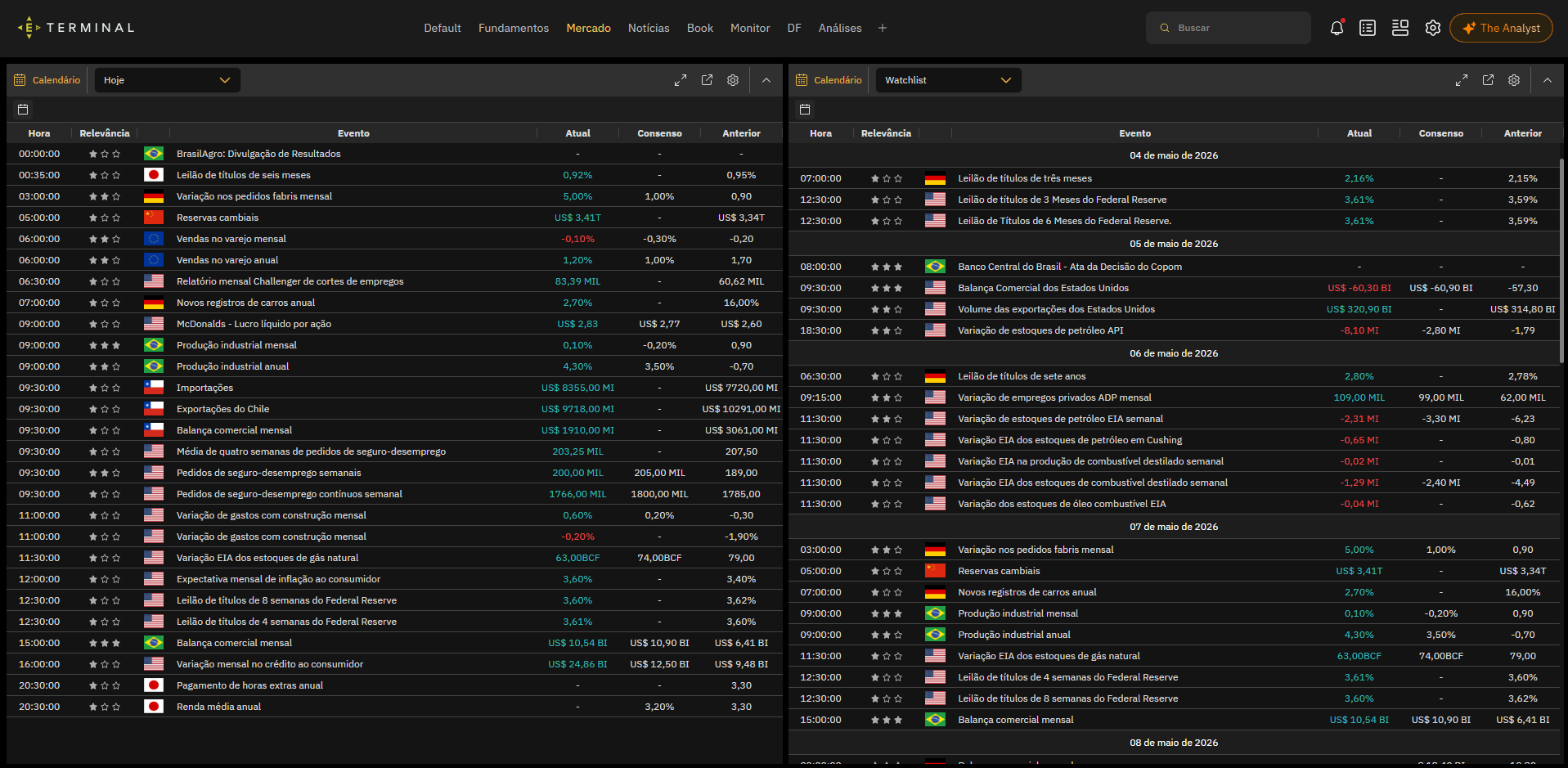Open the Notícias tab
Image resolution: width=1568 pixels, height=768 pixels.
(649, 28)
